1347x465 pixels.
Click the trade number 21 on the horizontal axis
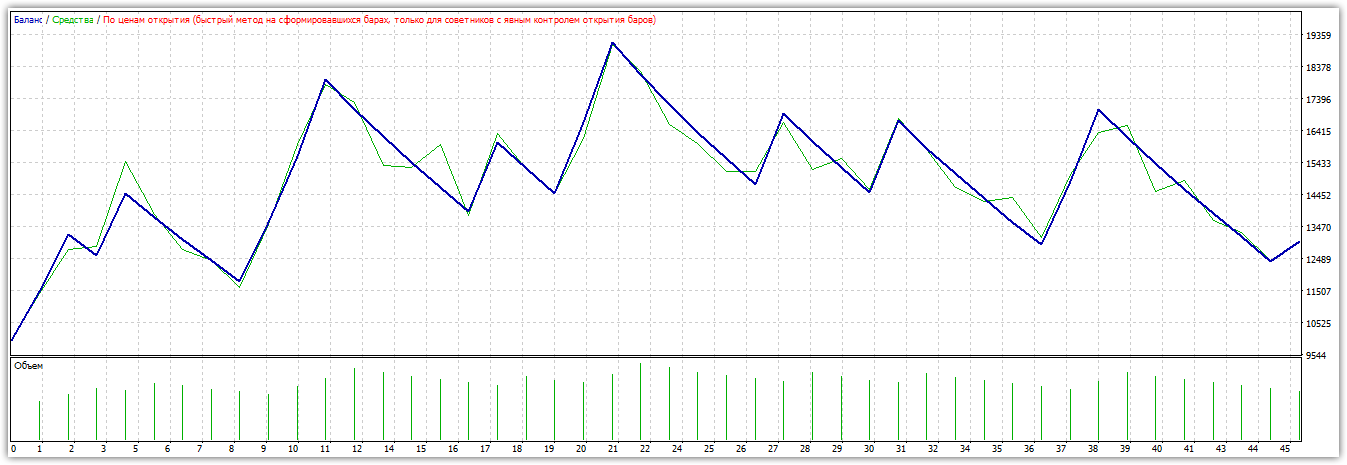(612, 448)
